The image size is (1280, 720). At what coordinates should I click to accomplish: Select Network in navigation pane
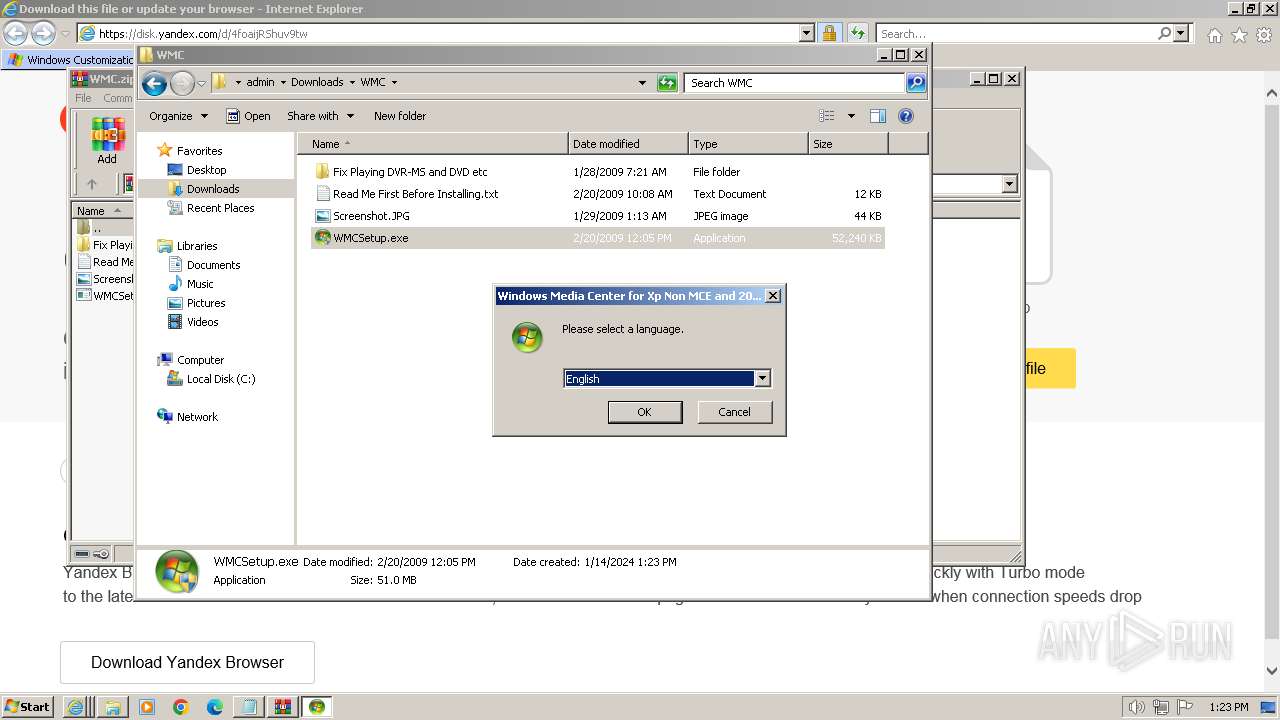click(x=197, y=417)
